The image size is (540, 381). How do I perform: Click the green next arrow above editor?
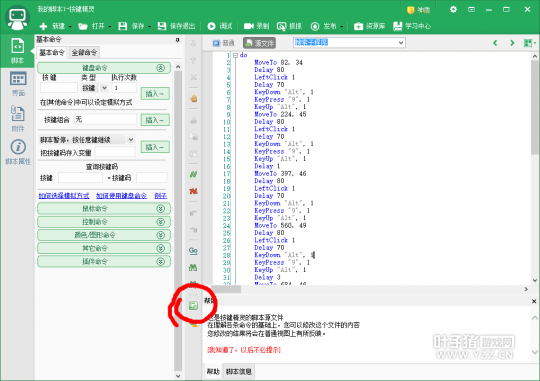pyautogui.click(x=512, y=43)
